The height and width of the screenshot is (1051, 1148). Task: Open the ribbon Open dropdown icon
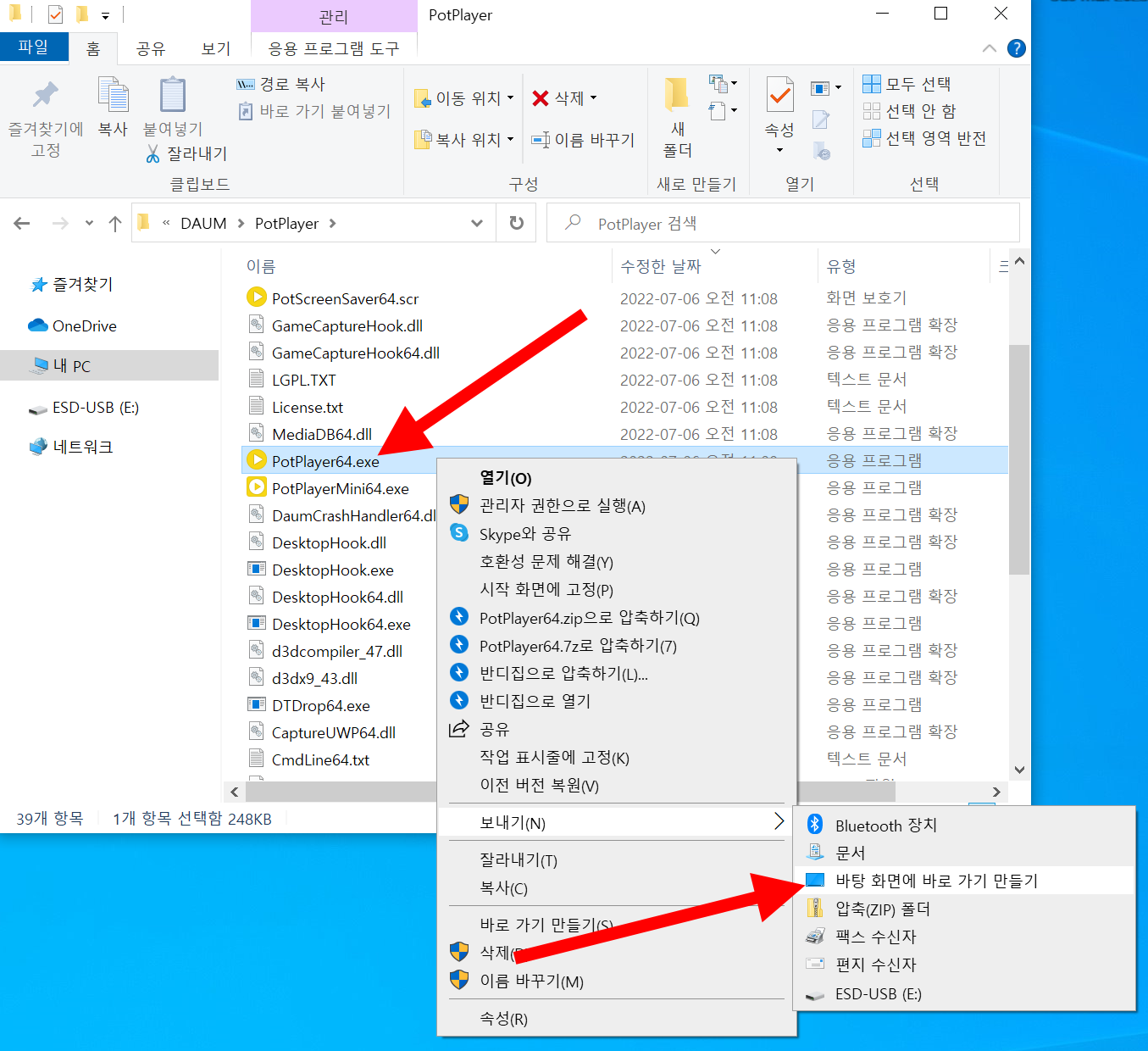point(825,87)
